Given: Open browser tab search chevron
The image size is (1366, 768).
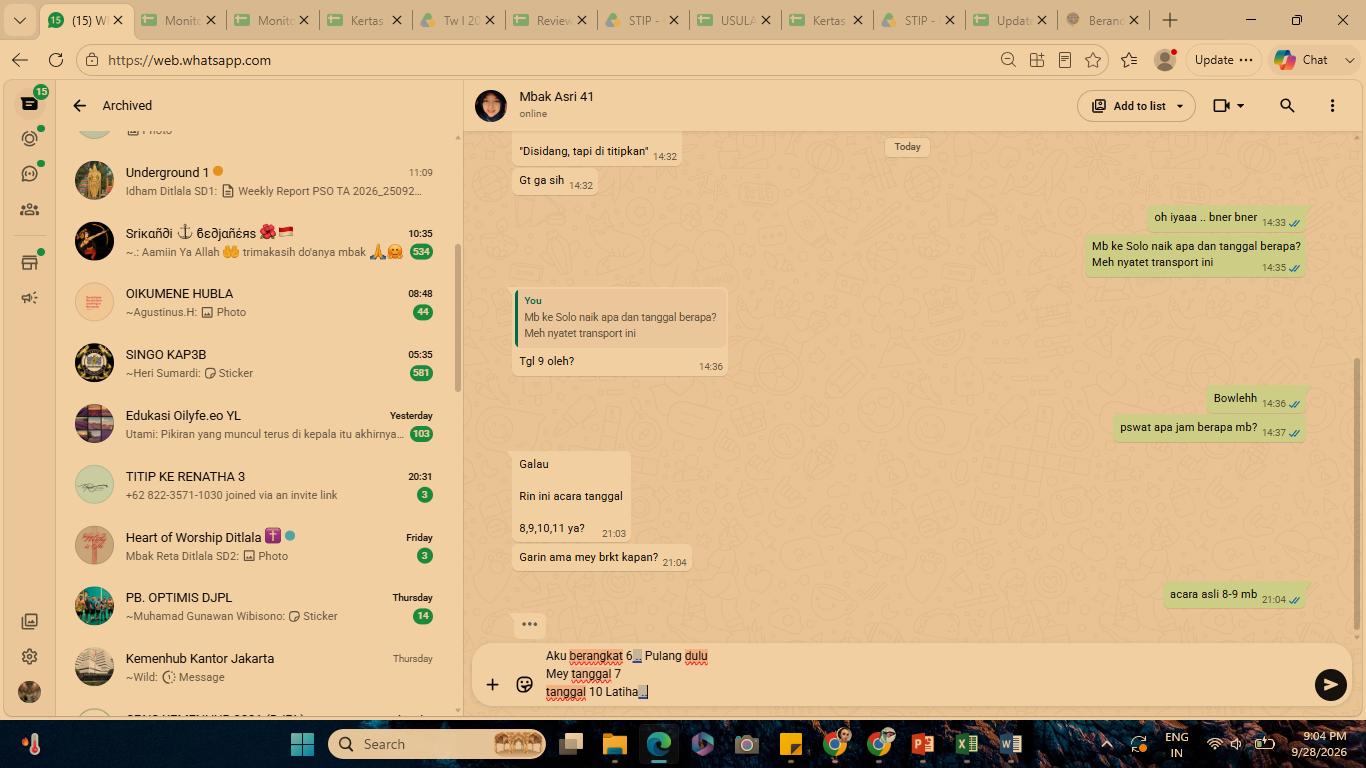Looking at the screenshot, I should click(x=19, y=20).
